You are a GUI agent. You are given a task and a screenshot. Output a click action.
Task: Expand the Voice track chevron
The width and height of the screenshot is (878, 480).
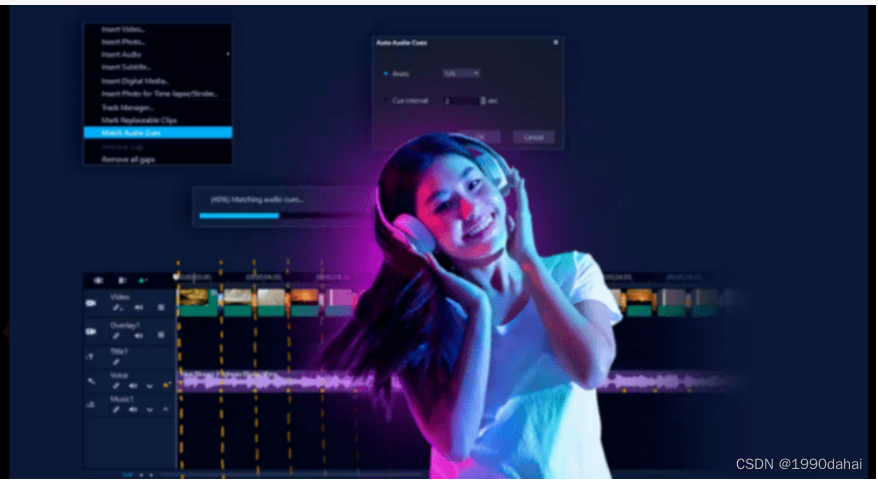150,386
